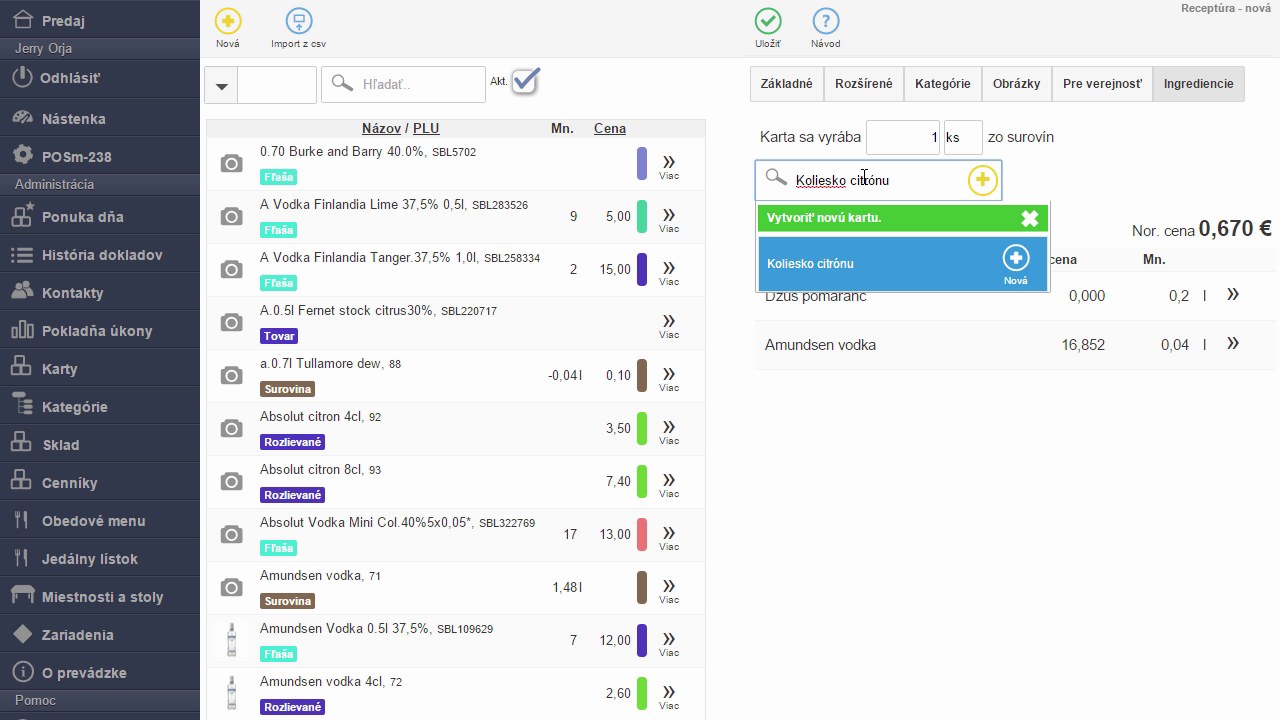Image resolution: width=1280 pixels, height=720 pixels.
Task: Open the Návod help icon
Action: (x=826, y=21)
